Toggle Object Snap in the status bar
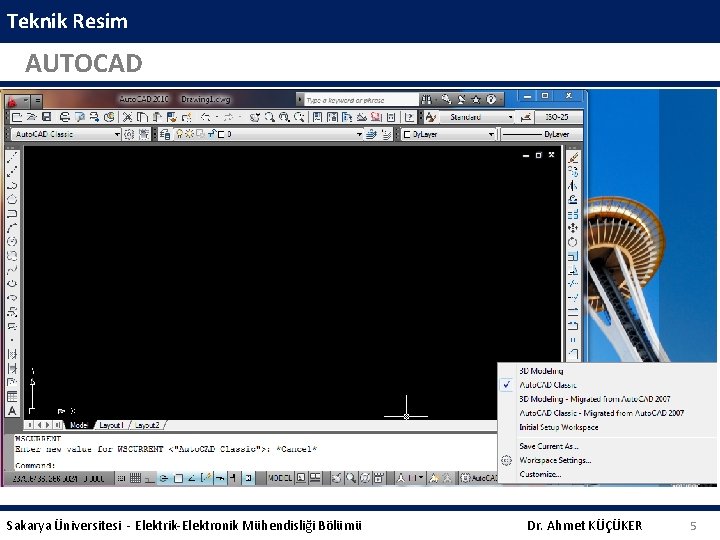720x540 pixels. pyautogui.click(x=179, y=478)
